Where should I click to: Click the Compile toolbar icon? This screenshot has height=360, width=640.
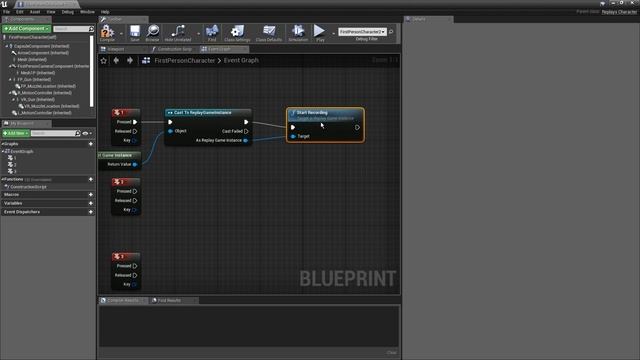tap(107, 32)
